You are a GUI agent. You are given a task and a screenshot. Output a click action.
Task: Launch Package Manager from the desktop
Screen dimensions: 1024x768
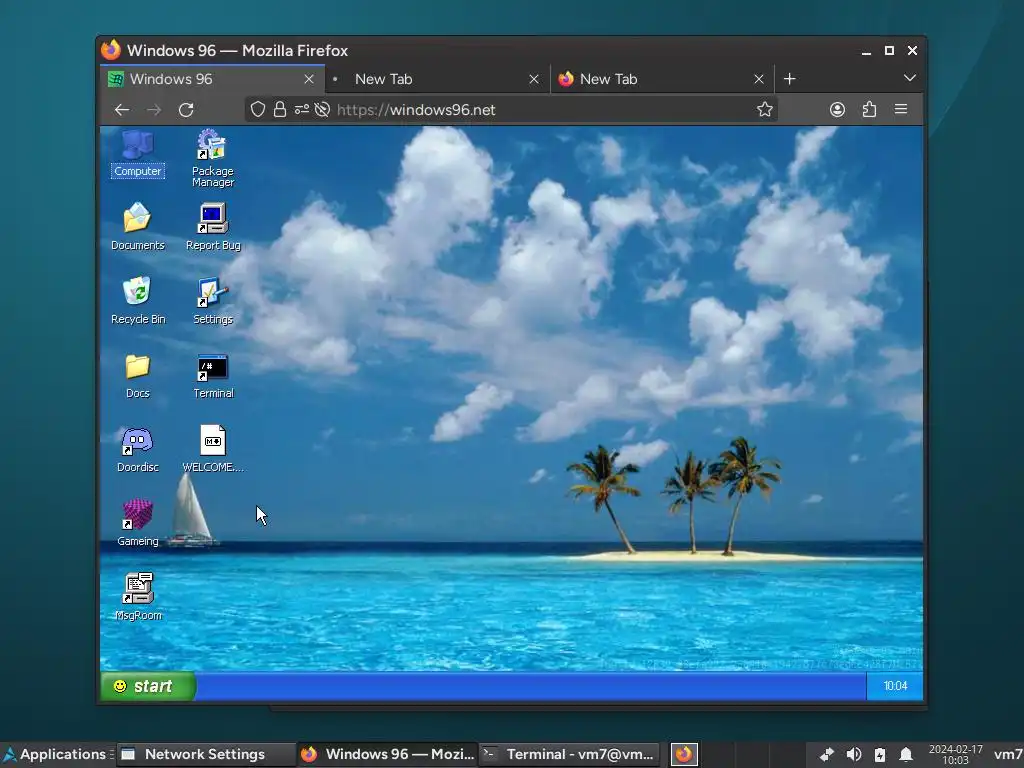pos(213,159)
